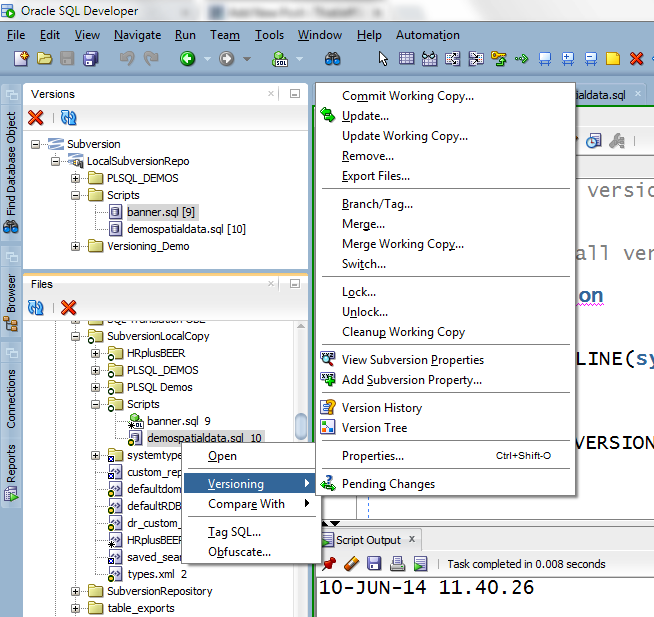Viewport: 654px width, 617px height.
Task: Click the SQL Worksheet toolbar icon
Action: (280, 59)
